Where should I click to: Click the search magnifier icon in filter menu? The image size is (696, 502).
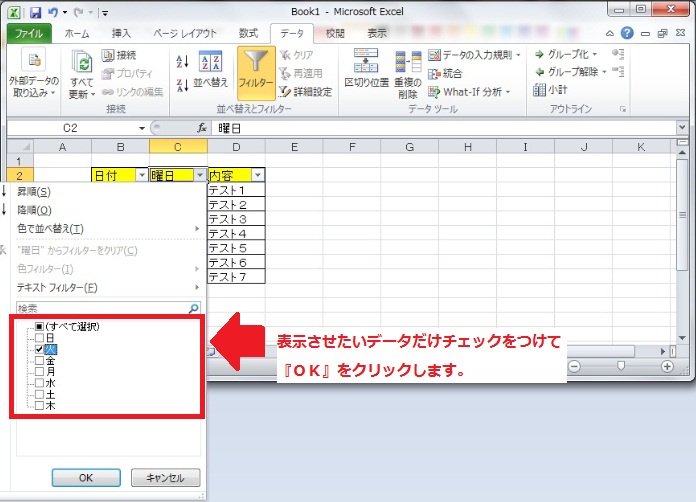[x=194, y=308]
